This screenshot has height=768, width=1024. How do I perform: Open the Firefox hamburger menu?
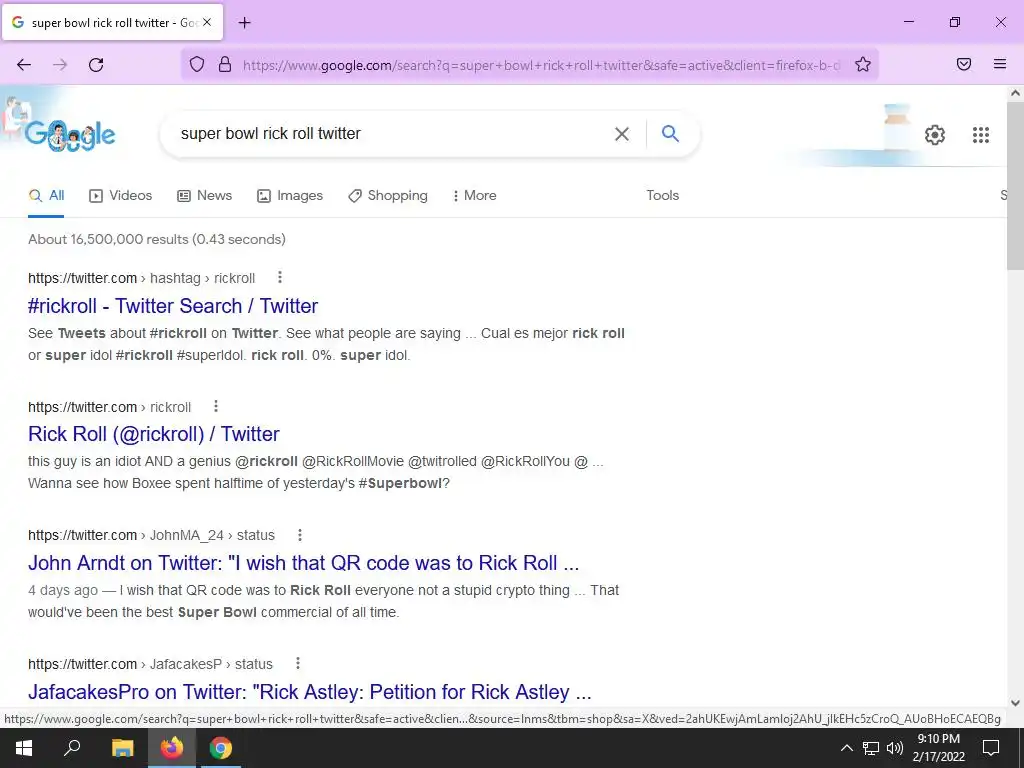(1000, 64)
